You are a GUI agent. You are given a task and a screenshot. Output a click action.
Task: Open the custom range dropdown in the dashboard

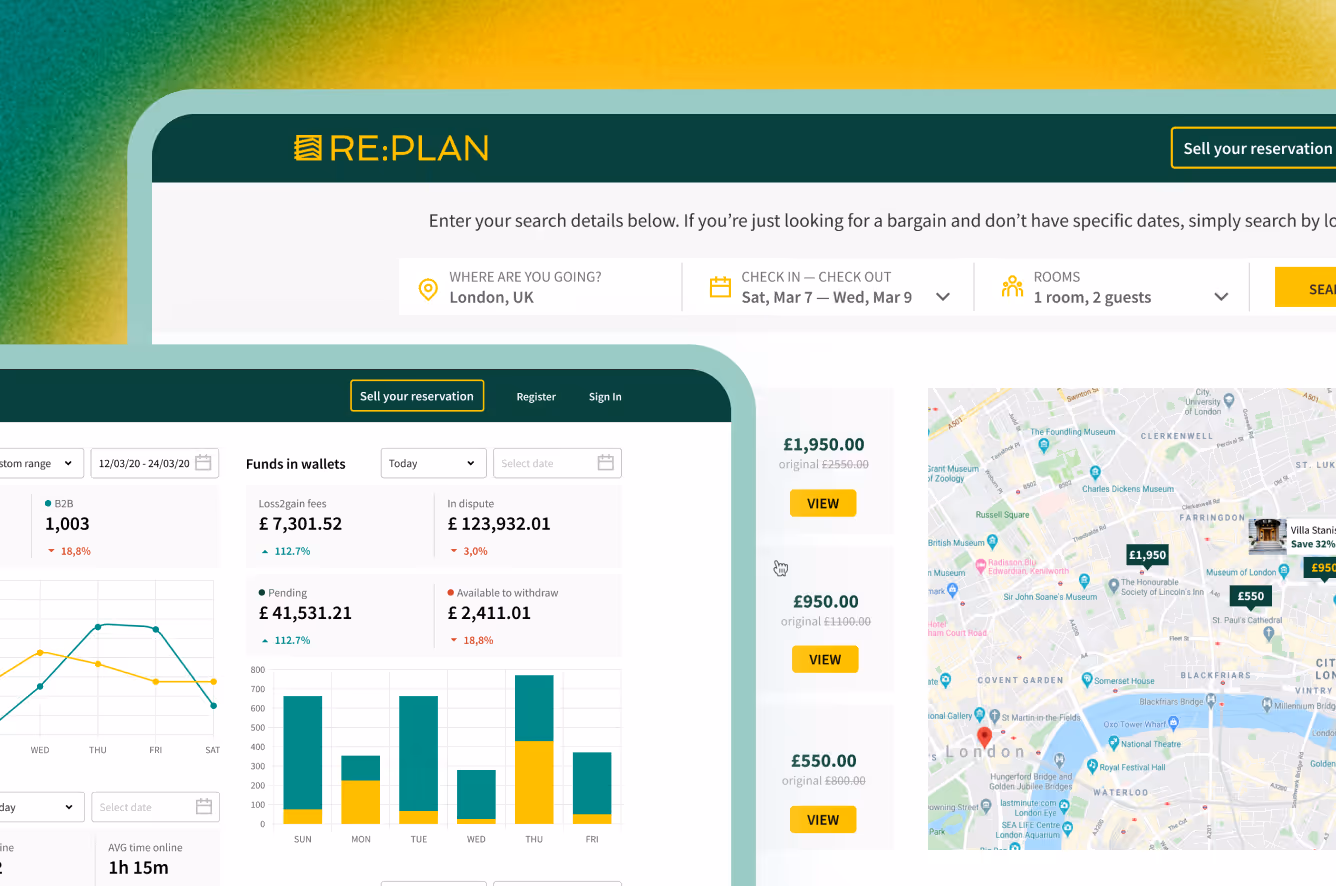pos(40,463)
